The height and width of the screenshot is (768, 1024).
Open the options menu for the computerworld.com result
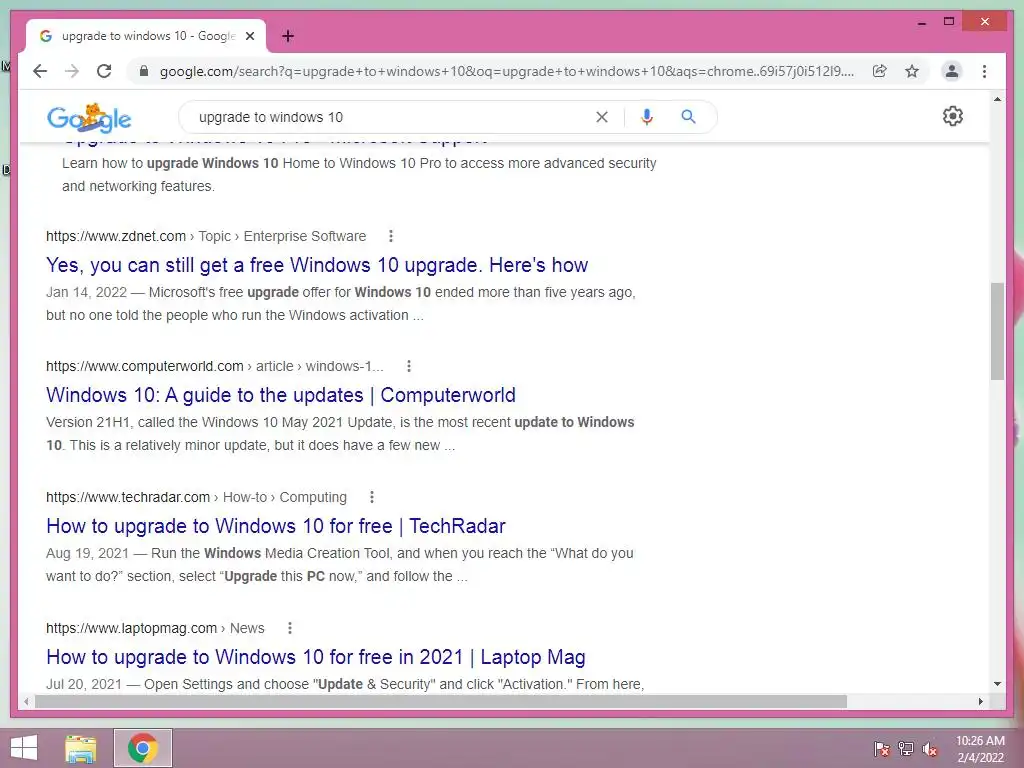pyautogui.click(x=409, y=366)
